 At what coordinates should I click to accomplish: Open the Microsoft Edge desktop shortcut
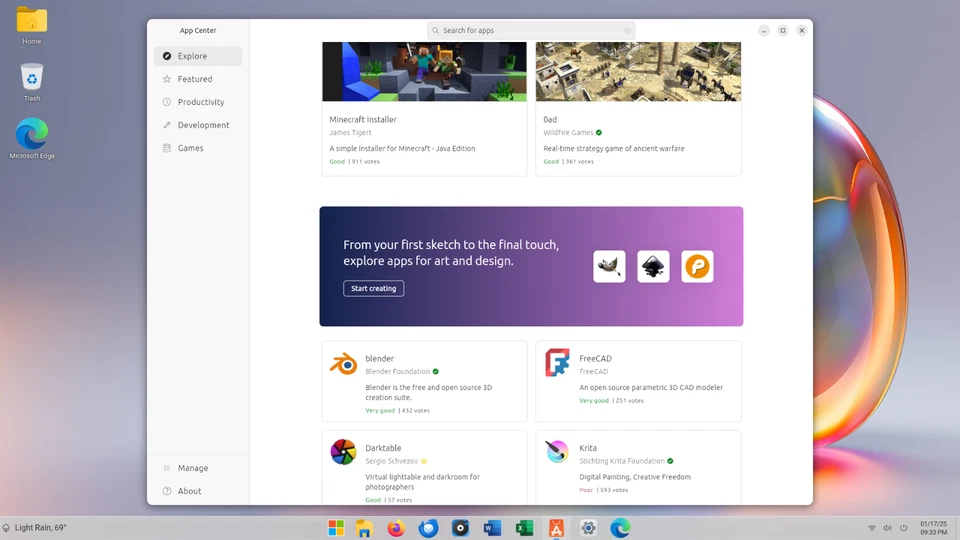(32, 139)
